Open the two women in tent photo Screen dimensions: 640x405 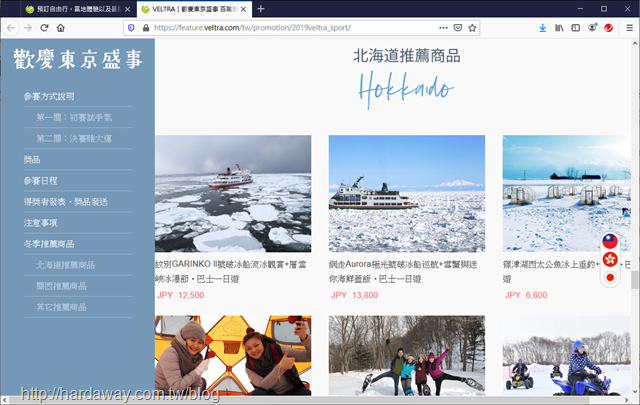[233, 355]
